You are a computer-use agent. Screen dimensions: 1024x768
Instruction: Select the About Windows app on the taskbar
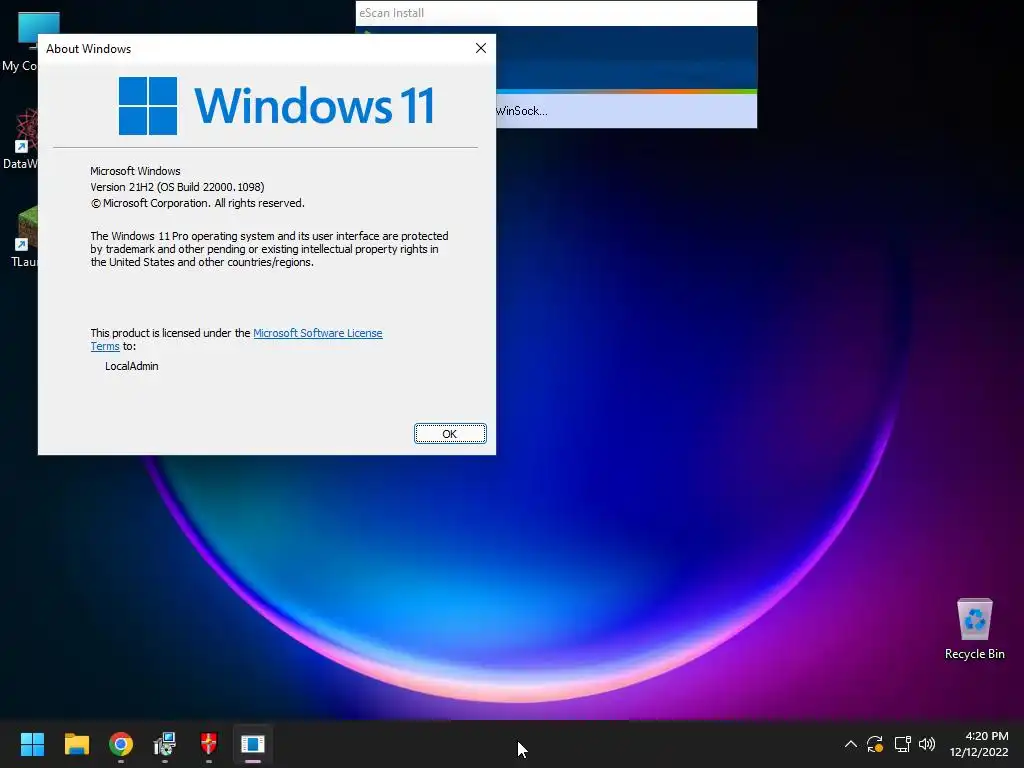coord(253,744)
